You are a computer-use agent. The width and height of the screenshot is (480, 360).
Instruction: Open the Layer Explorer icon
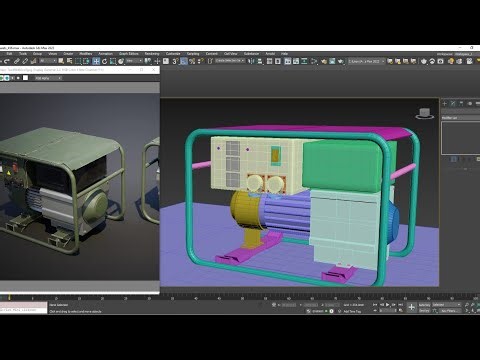(278, 61)
